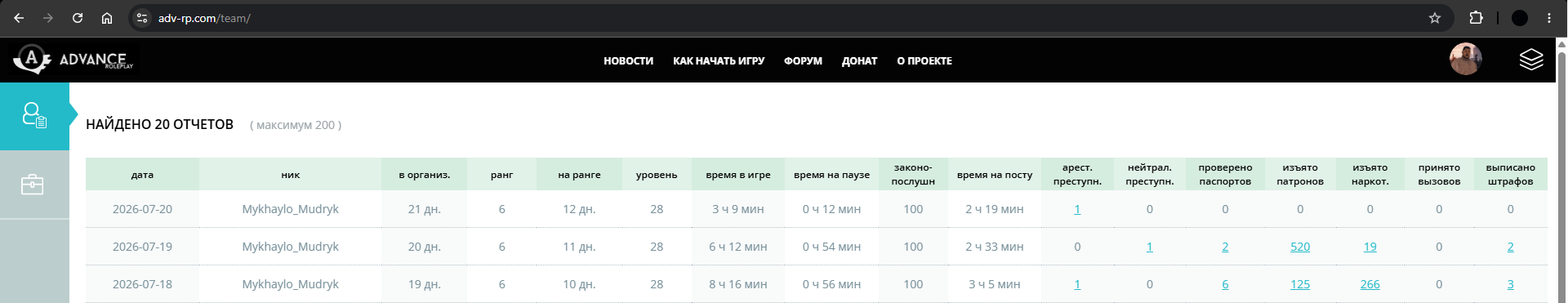Screen dimensions: 1568x303
Task: Click the 'изъято патронов' column header
Action: pyautogui.click(x=1300, y=174)
